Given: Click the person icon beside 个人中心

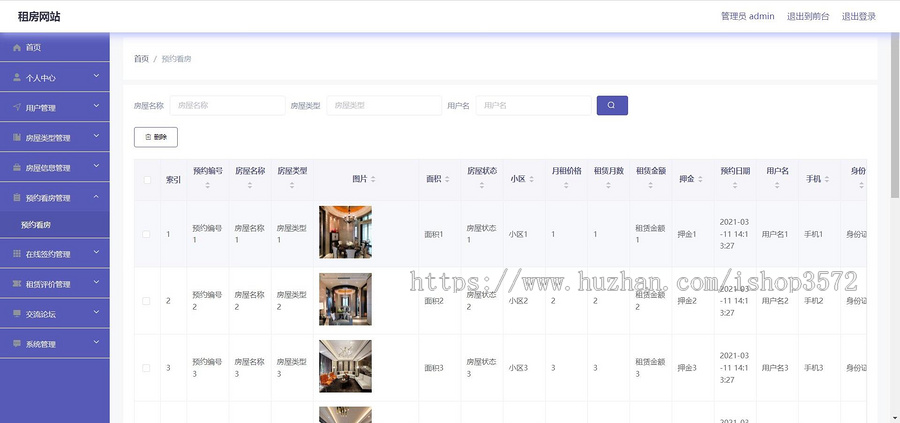Looking at the screenshot, I should pos(17,77).
